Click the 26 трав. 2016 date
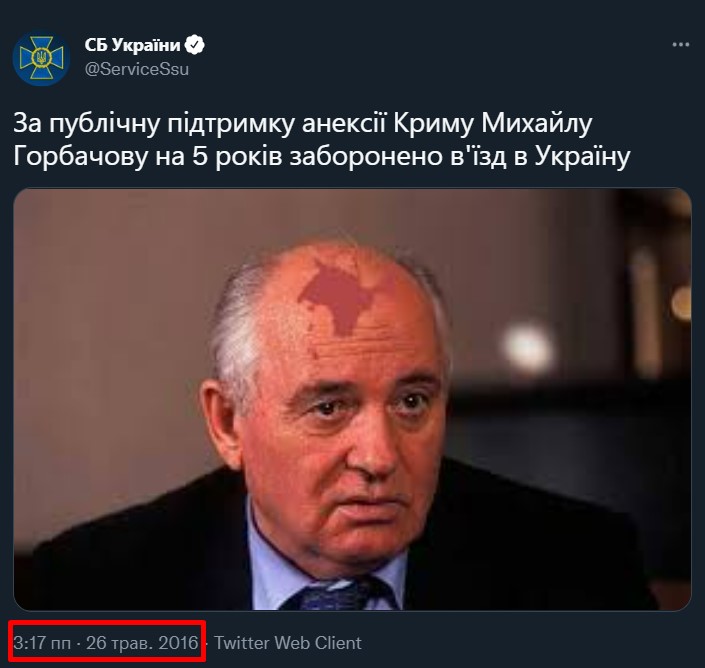 click(x=142, y=643)
